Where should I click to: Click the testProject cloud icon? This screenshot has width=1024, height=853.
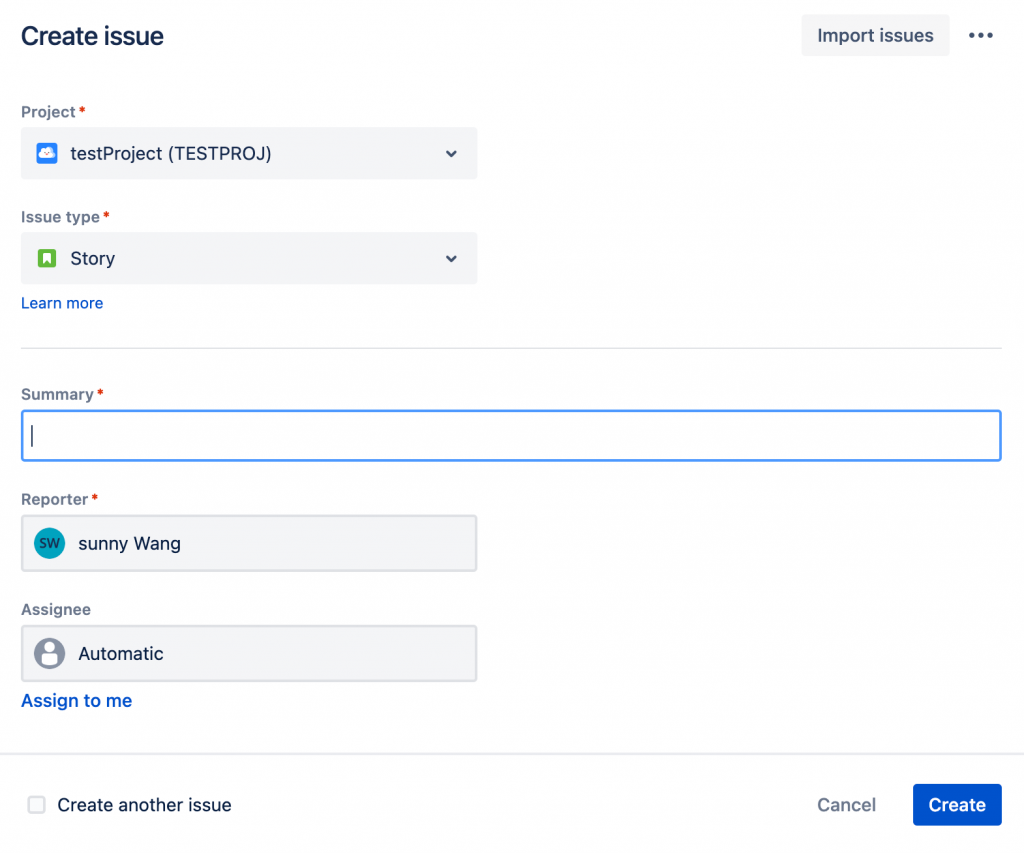tap(46, 153)
